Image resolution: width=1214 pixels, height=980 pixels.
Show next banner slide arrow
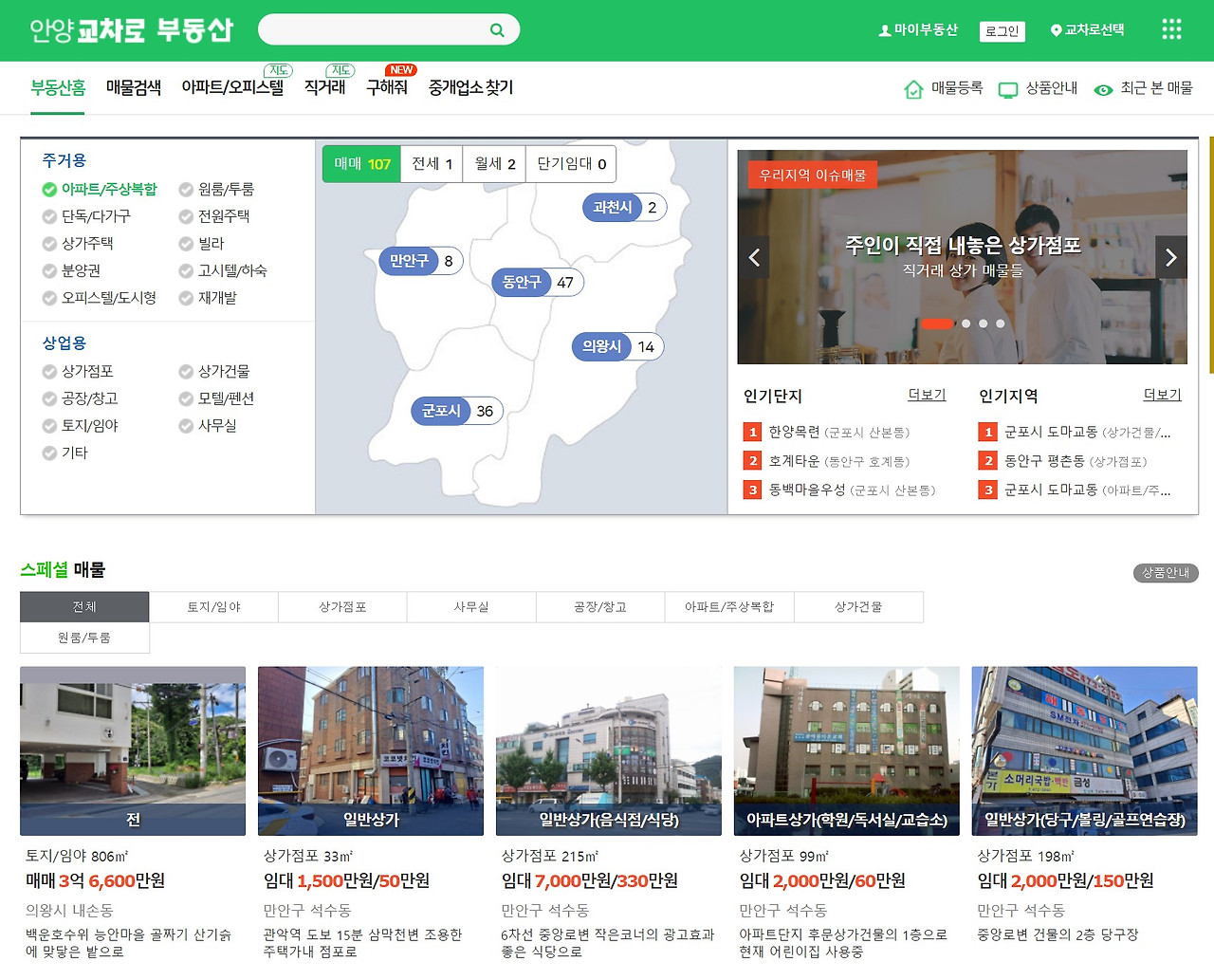pyautogui.click(x=1171, y=257)
